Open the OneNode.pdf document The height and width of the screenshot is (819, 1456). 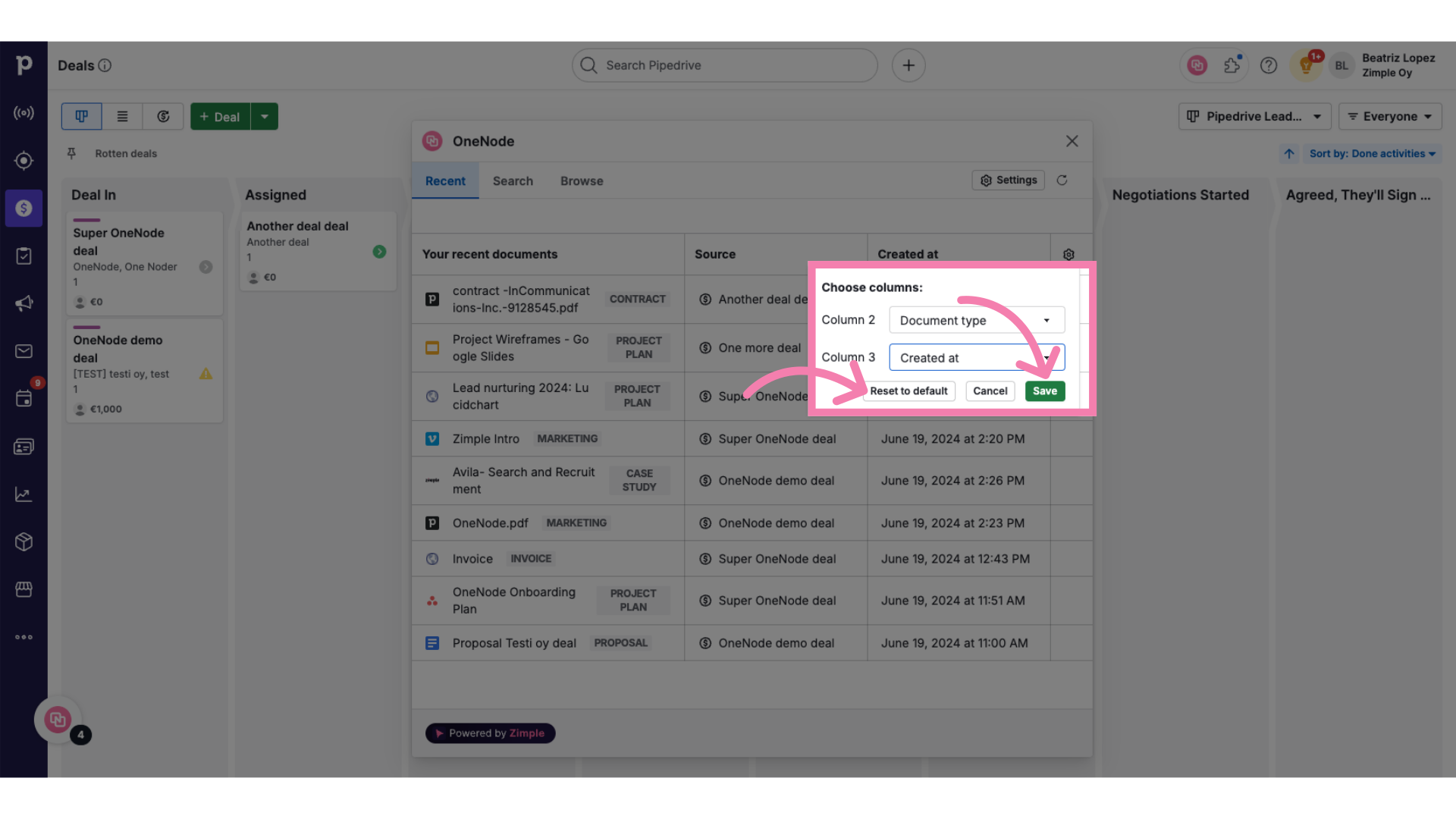coord(490,523)
